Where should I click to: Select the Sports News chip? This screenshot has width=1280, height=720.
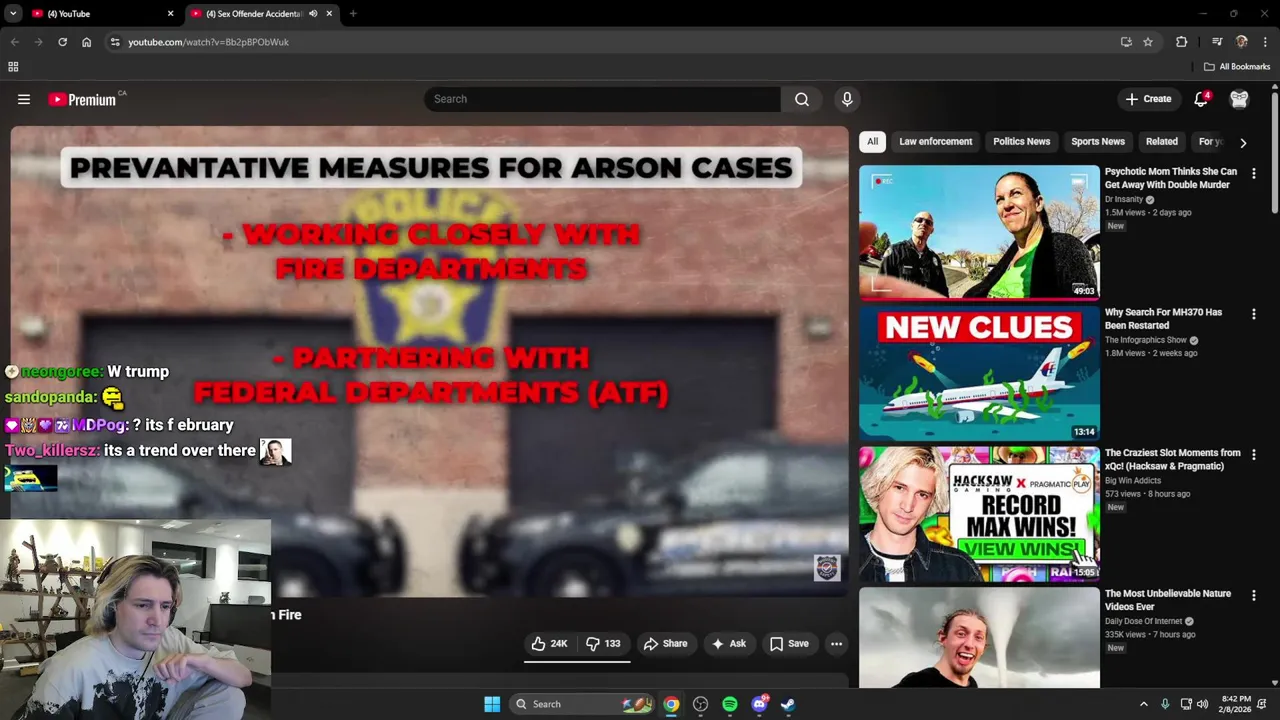[1097, 142]
